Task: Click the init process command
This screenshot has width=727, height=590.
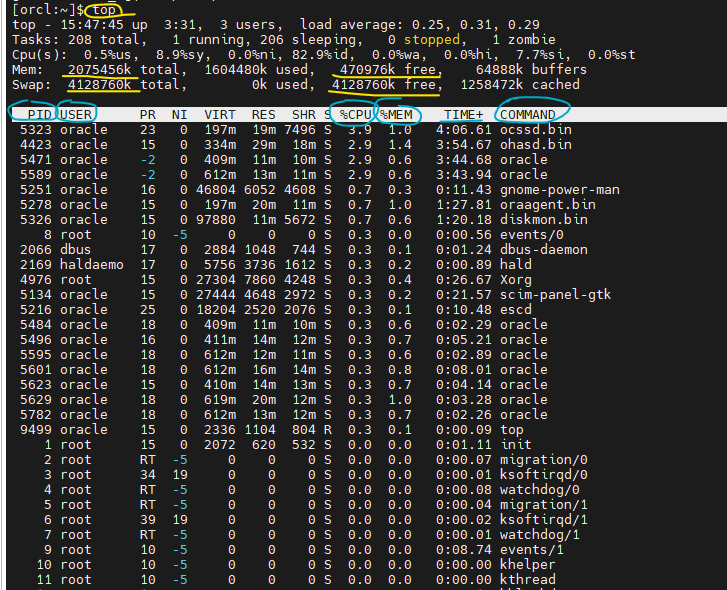Action: [x=516, y=444]
